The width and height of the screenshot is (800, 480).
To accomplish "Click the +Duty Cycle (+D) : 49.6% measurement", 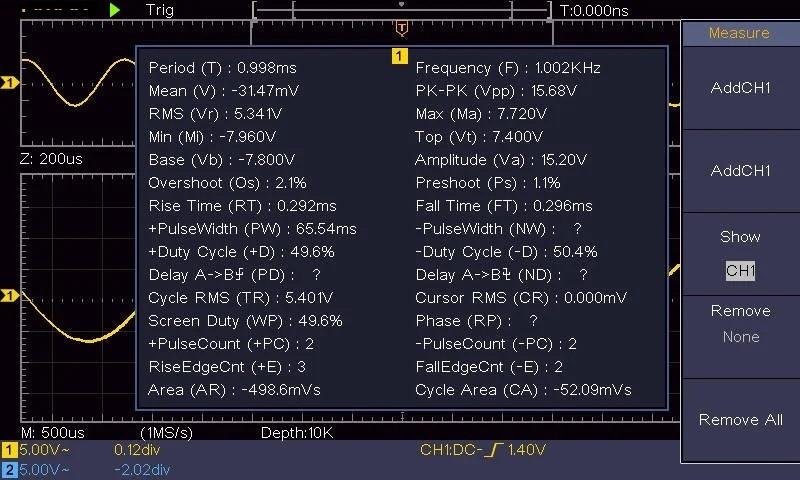I will coord(241,252).
